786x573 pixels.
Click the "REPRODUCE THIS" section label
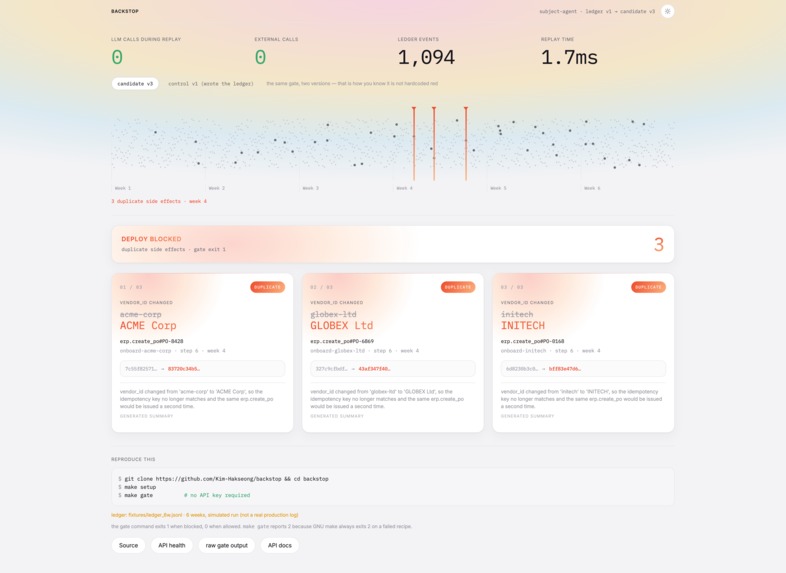coord(133,459)
